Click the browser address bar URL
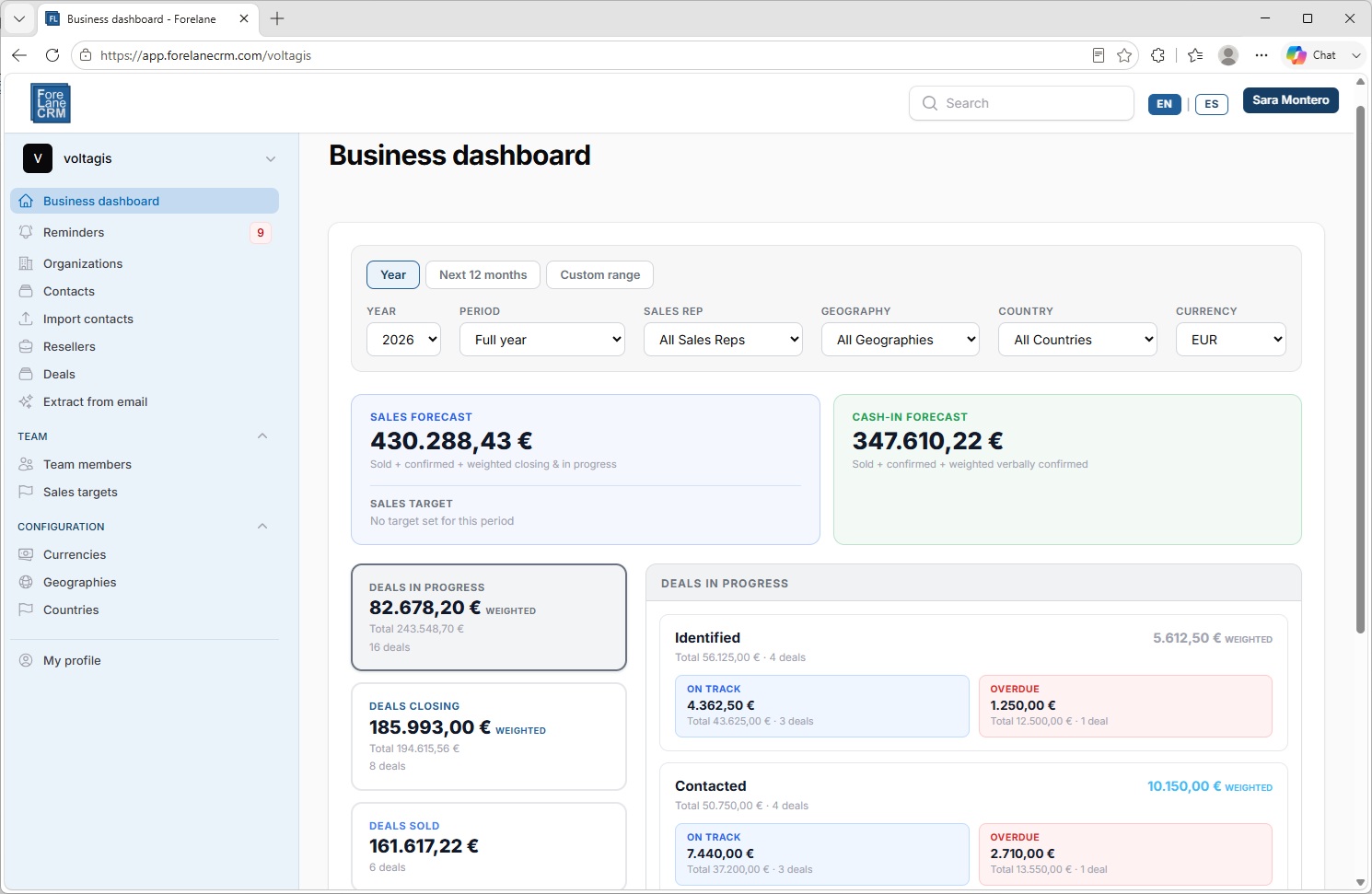 (x=205, y=55)
